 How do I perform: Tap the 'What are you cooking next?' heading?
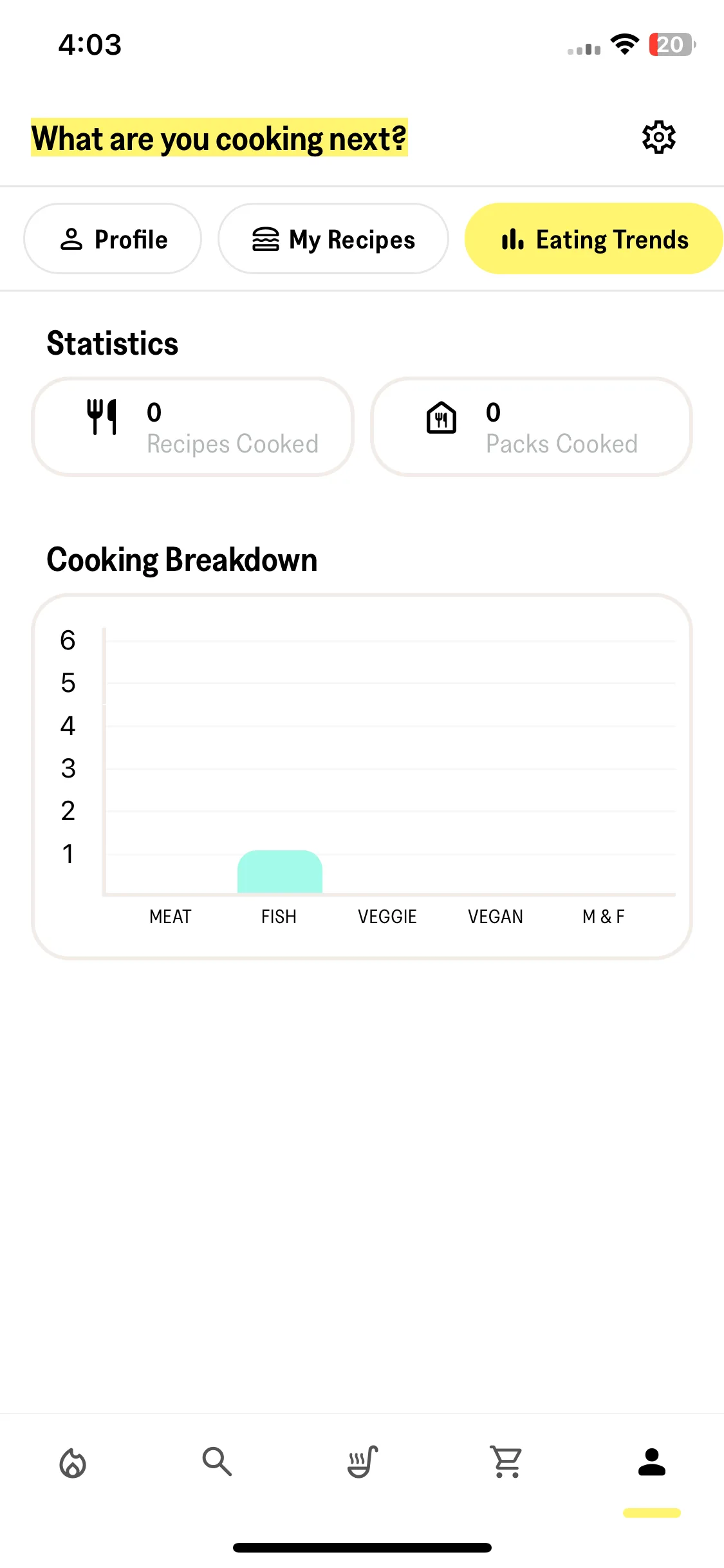219,138
